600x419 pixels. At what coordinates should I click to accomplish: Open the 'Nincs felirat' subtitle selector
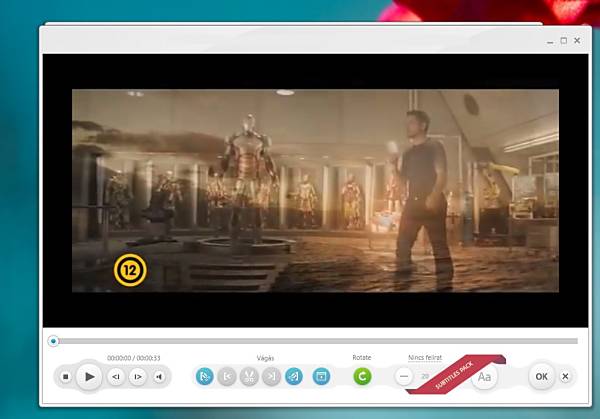click(x=425, y=357)
